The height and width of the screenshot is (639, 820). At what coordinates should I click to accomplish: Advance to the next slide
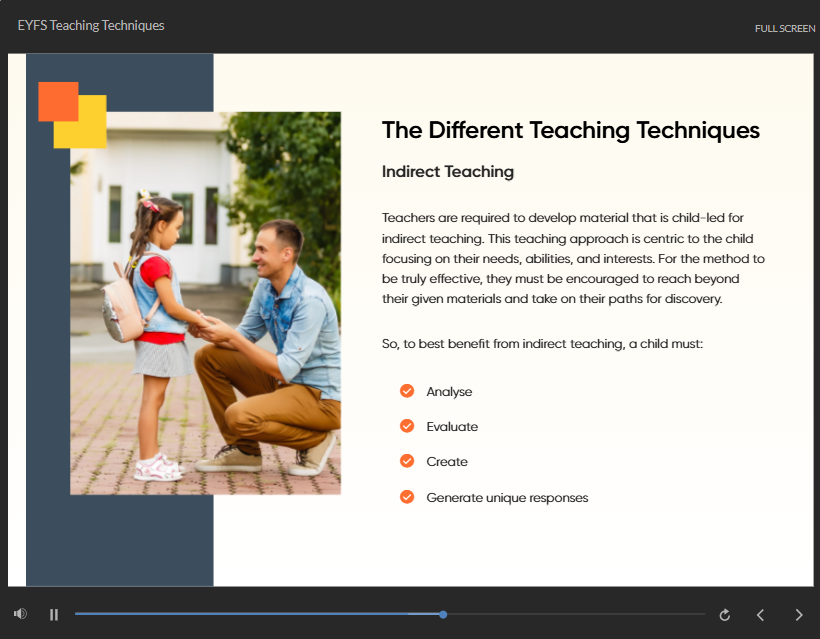(798, 615)
